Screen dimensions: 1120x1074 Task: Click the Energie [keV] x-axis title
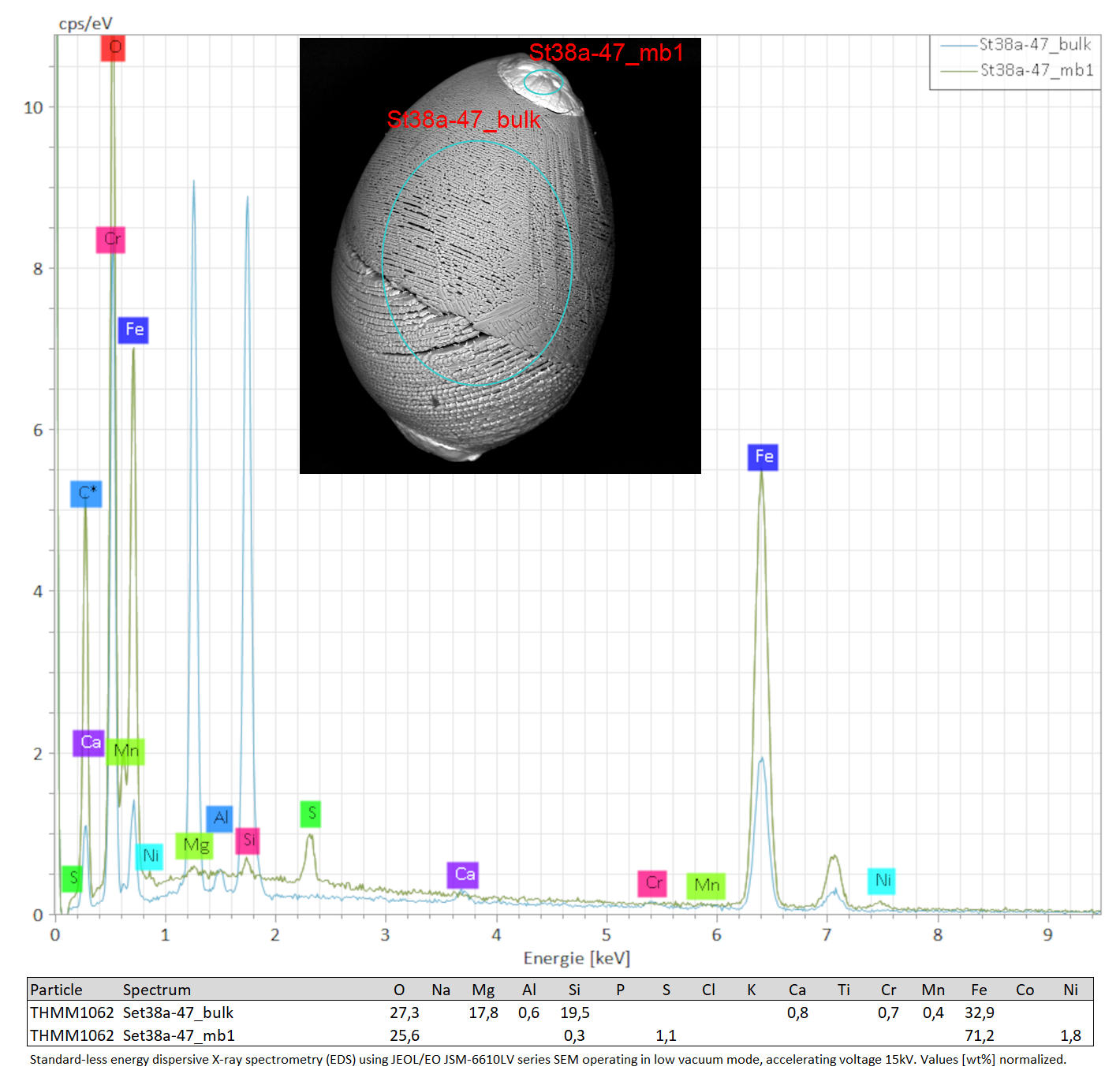click(x=577, y=958)
